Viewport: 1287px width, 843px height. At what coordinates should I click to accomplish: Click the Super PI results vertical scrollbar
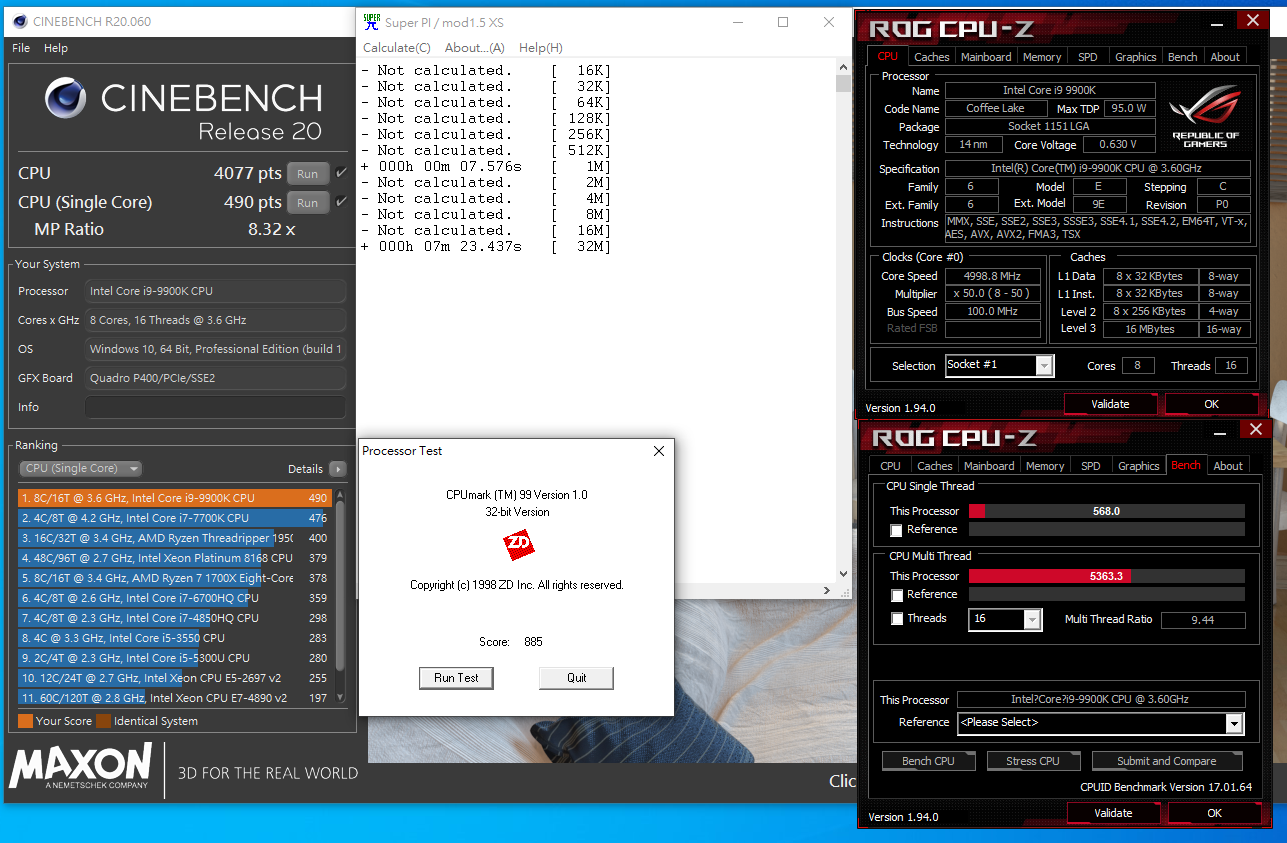point(843,321)
